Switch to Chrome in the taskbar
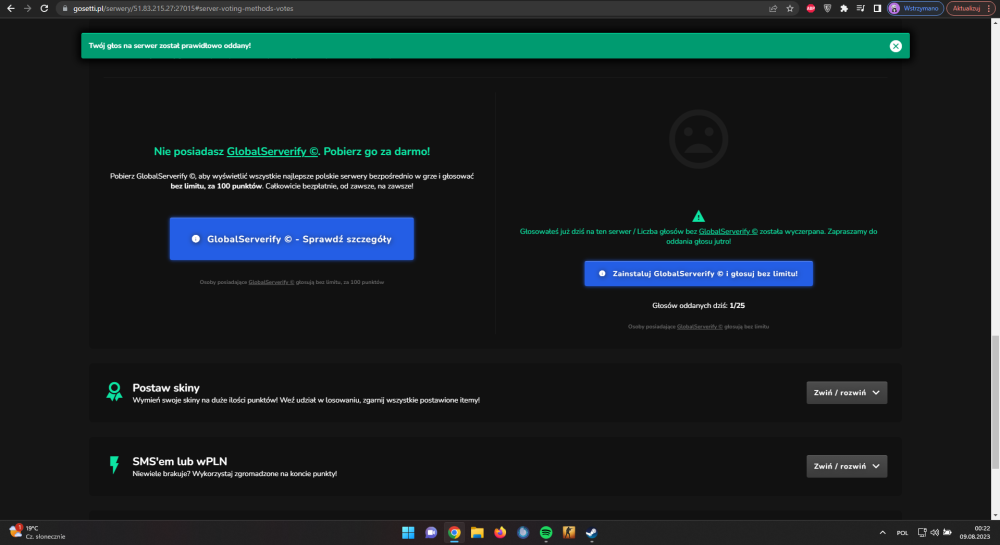This screenshot has width=1000, height=545. pos(454,532)
